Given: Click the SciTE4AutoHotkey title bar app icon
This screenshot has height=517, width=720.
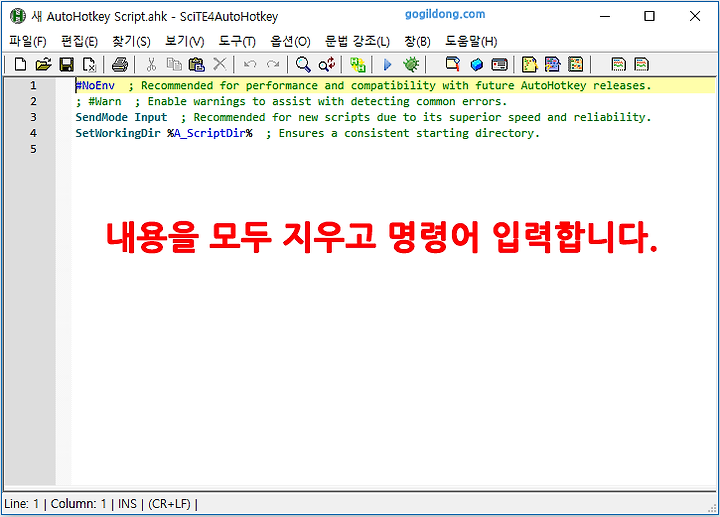Looking at the screenshot, I should coord(17,16).
